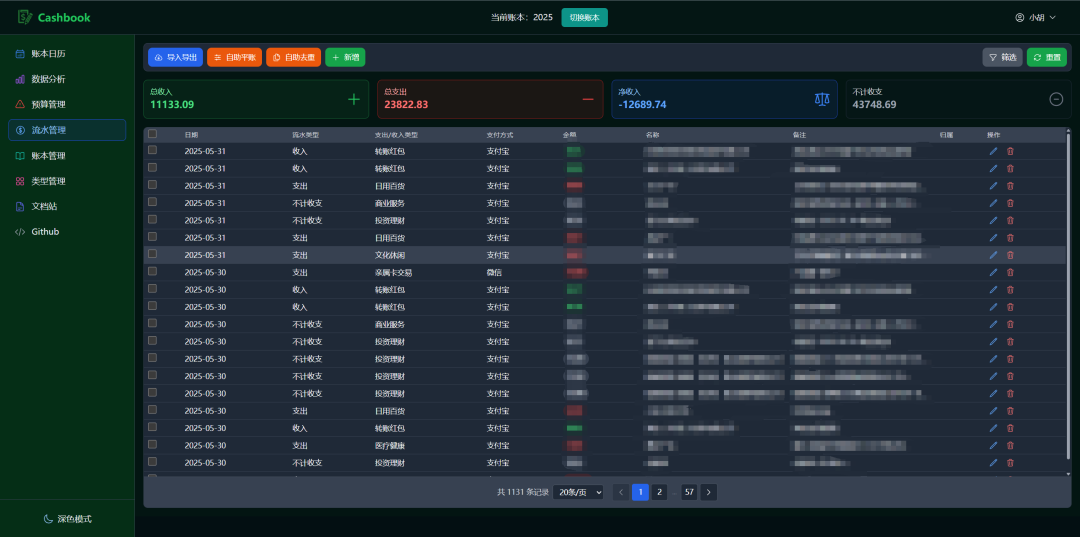Delete the 亲属卡交易 微信 row via trash icon

click(x=1010, y=272)
